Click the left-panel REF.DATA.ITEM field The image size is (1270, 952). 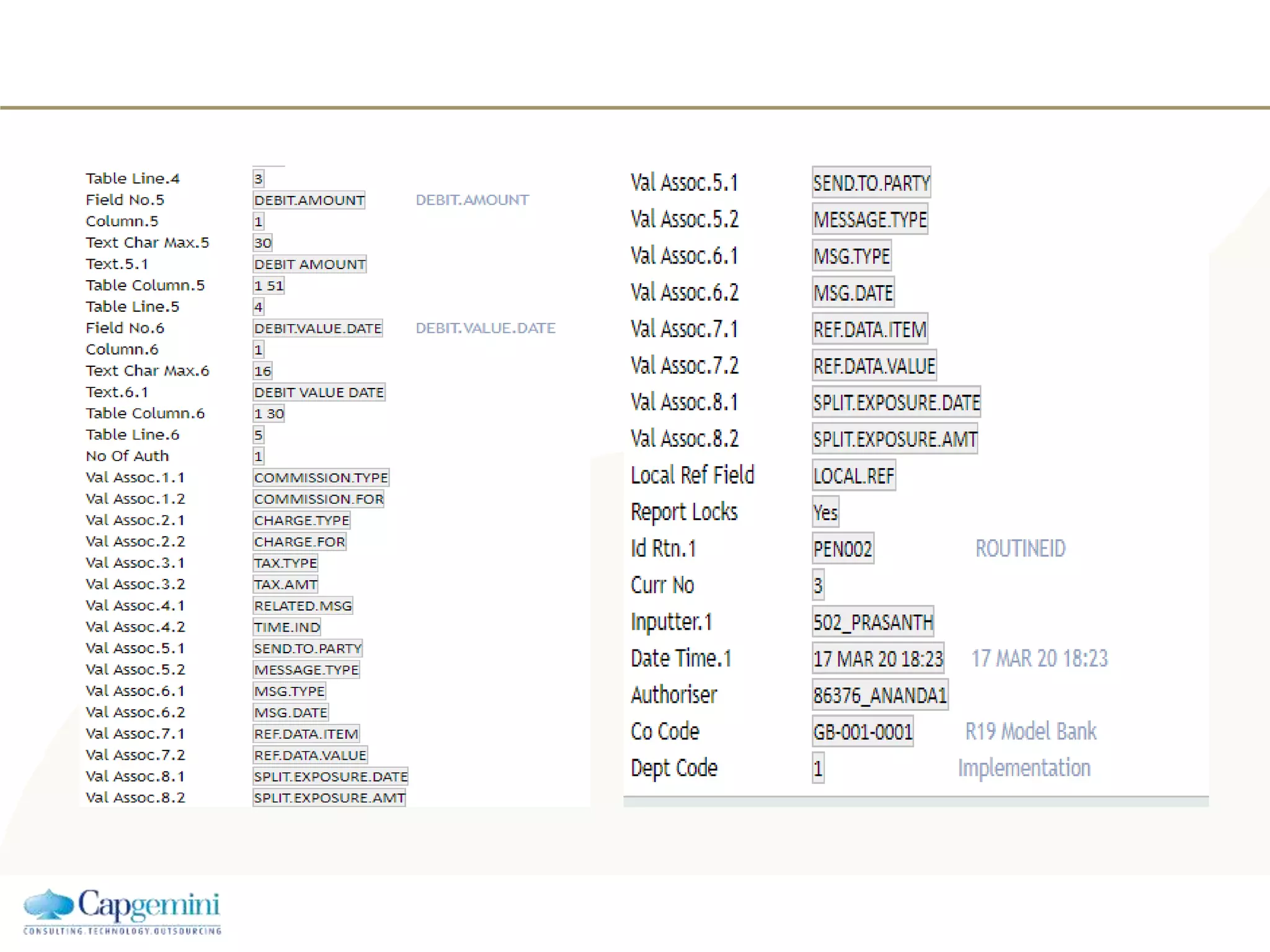tap(306, 734)
